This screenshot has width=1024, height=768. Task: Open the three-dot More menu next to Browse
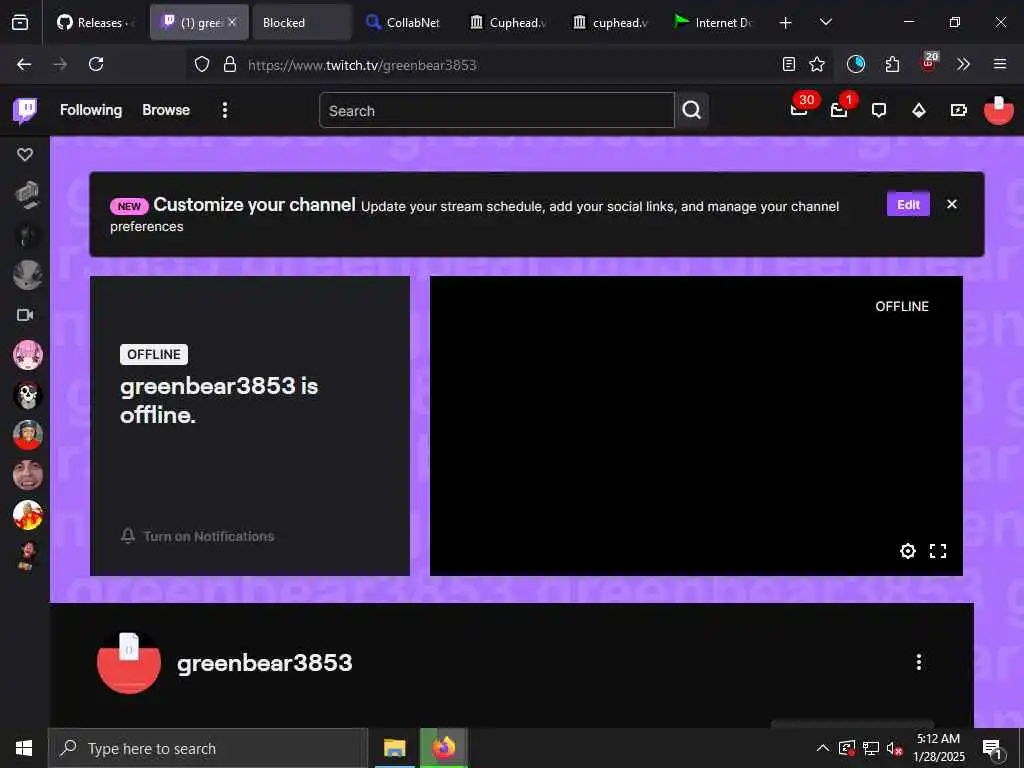[225, 110]
